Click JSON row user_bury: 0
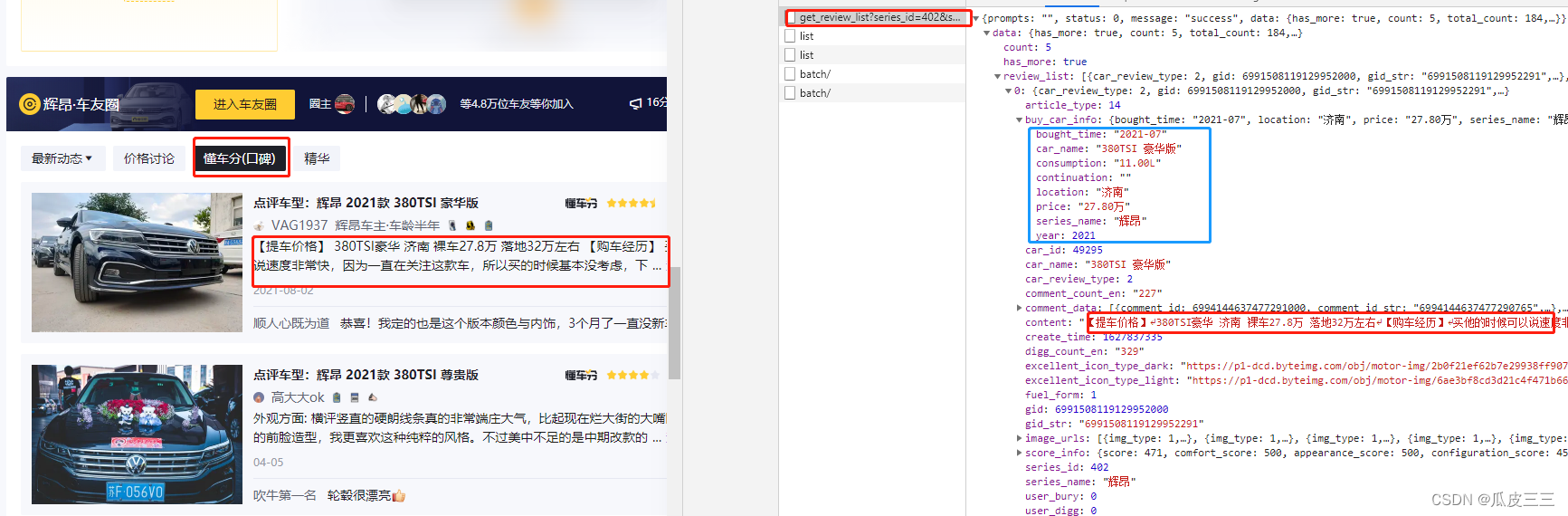 (1060, 496)
